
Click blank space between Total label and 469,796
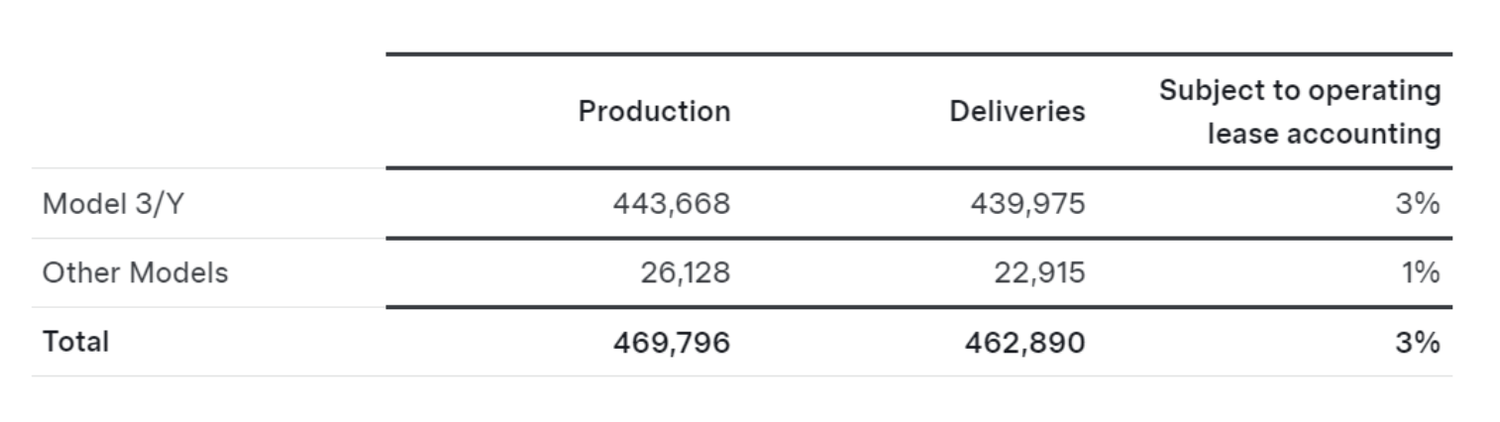360,343
